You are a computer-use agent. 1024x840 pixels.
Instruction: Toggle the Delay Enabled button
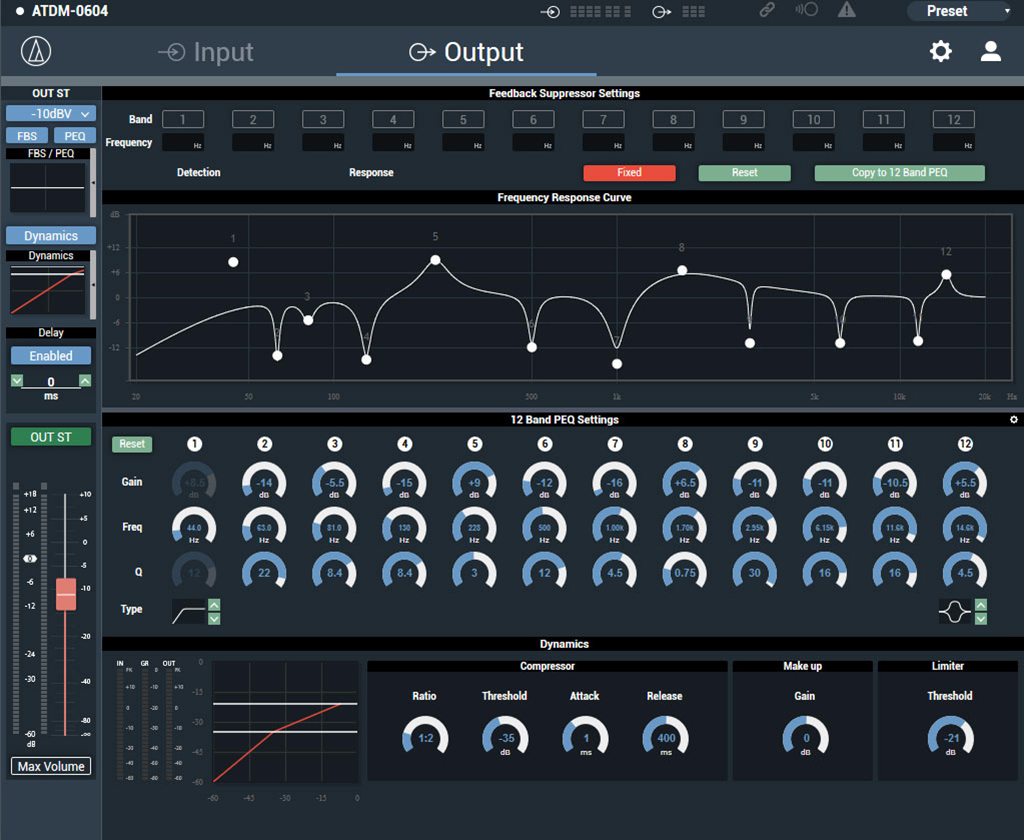tap(51, 356)
